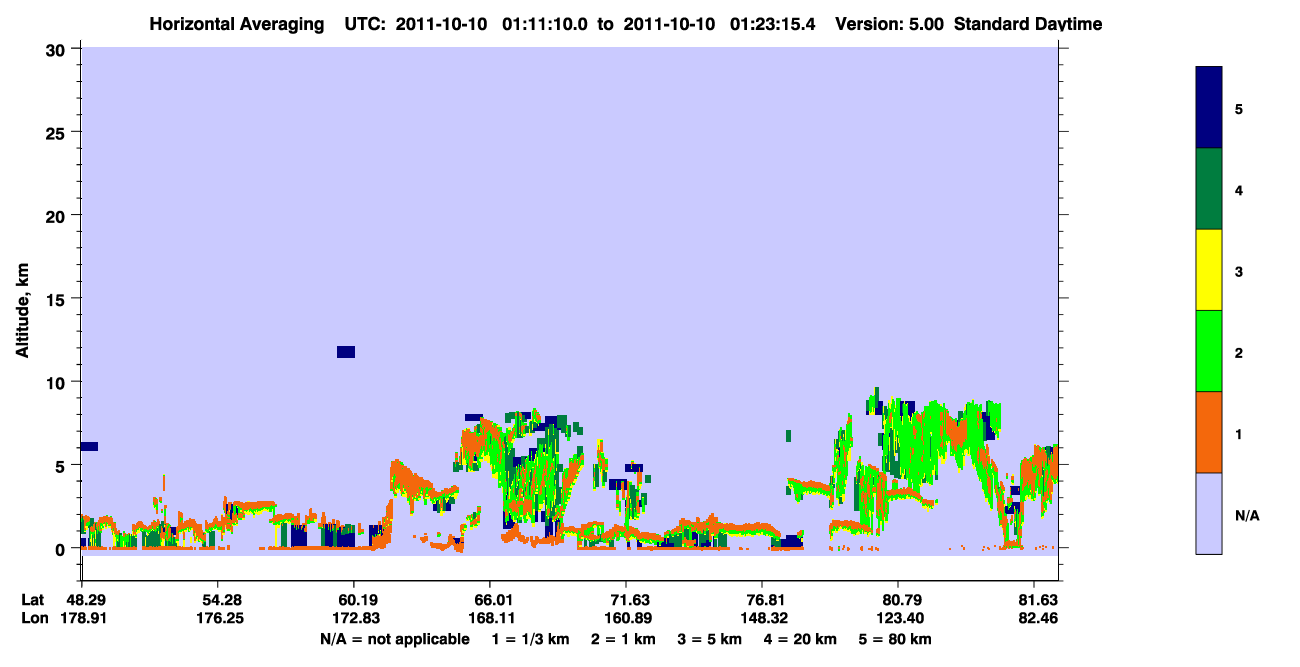The height and width of the screenshot is (667, 1300).
Task: Click the y-axis tick label 30
Action: coord(58,49)
